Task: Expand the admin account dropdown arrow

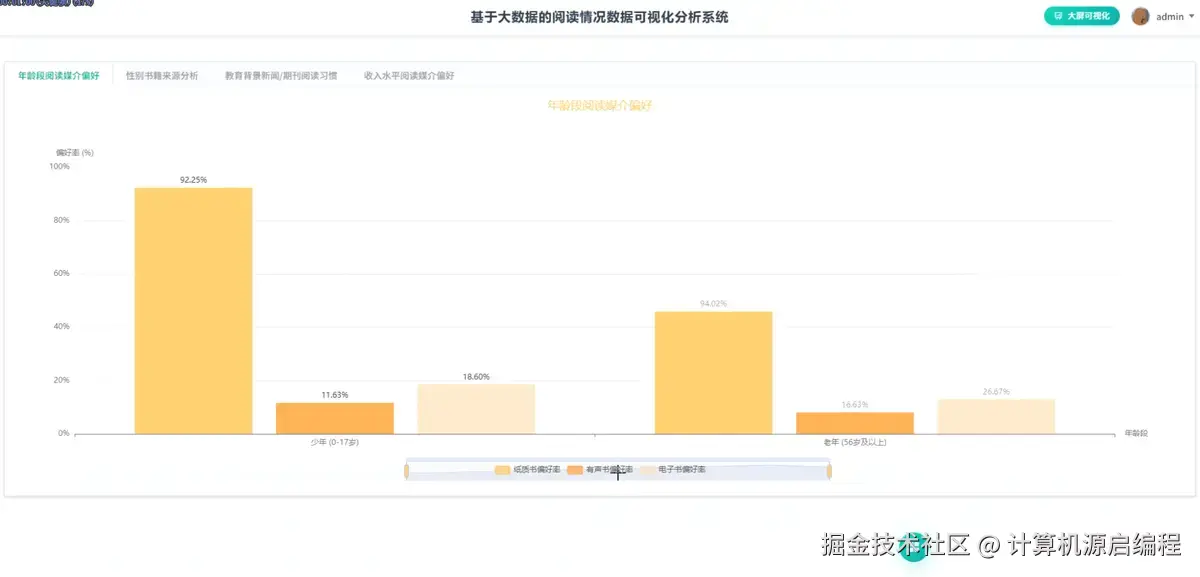Action: pos(1192,17)
